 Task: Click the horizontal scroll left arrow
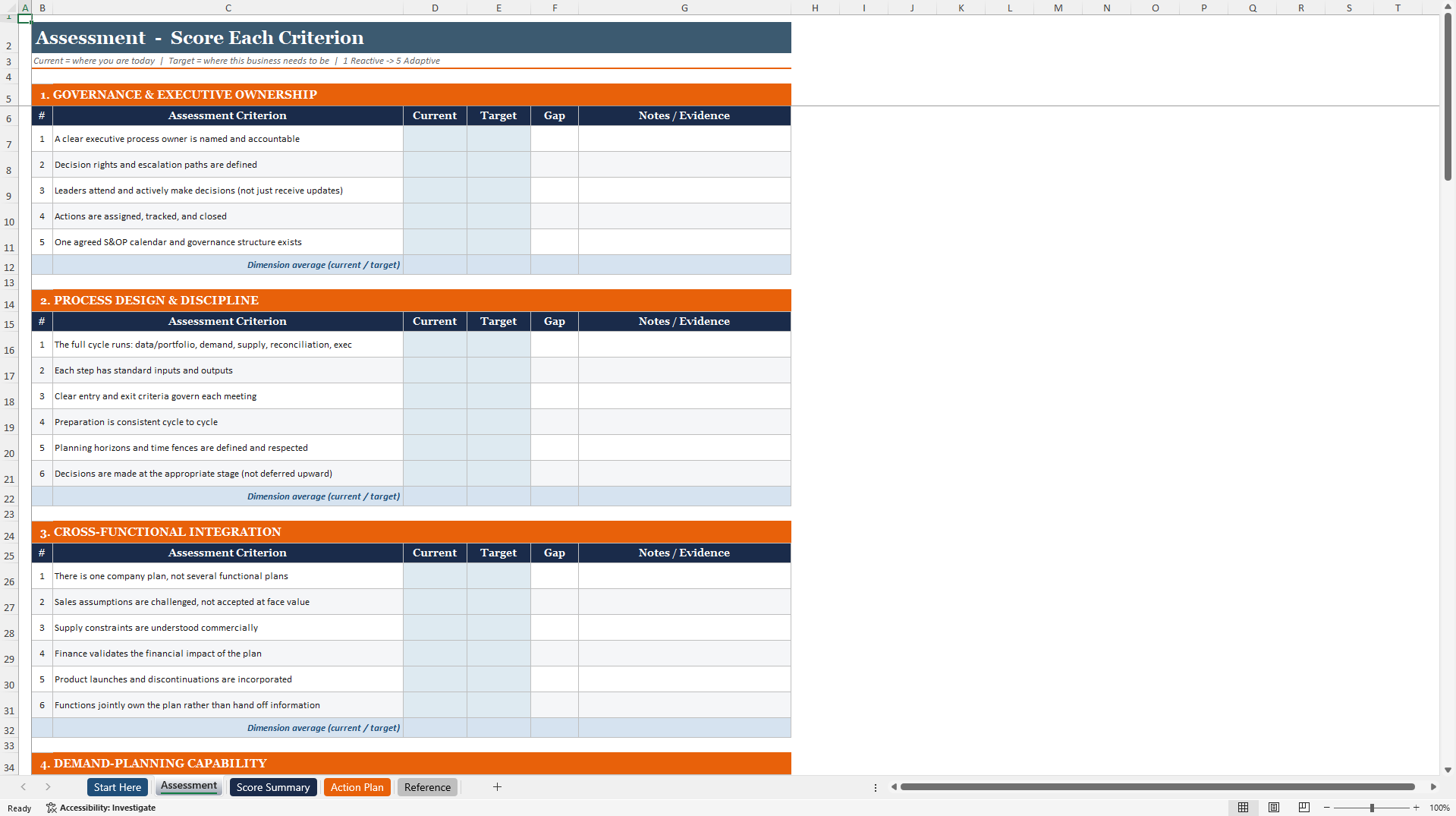coord(894,787)
